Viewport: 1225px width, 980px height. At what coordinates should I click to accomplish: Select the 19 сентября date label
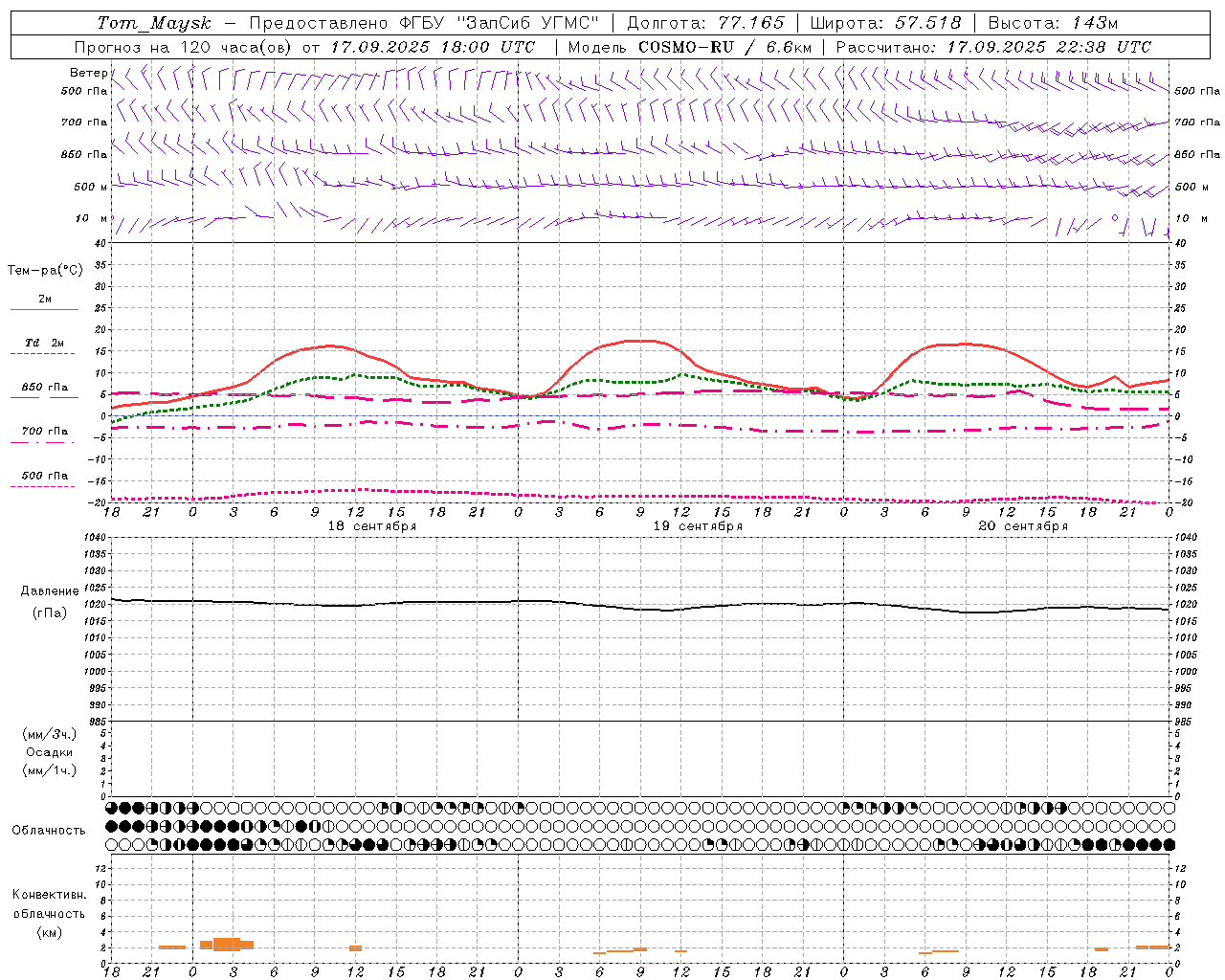tap(698, 526)
